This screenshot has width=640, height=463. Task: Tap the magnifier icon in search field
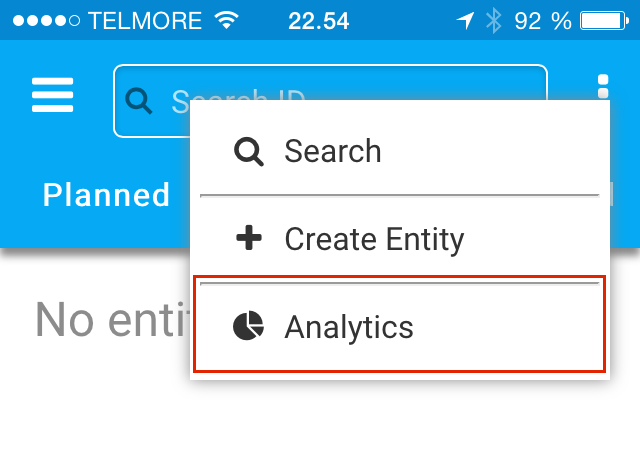138,100
